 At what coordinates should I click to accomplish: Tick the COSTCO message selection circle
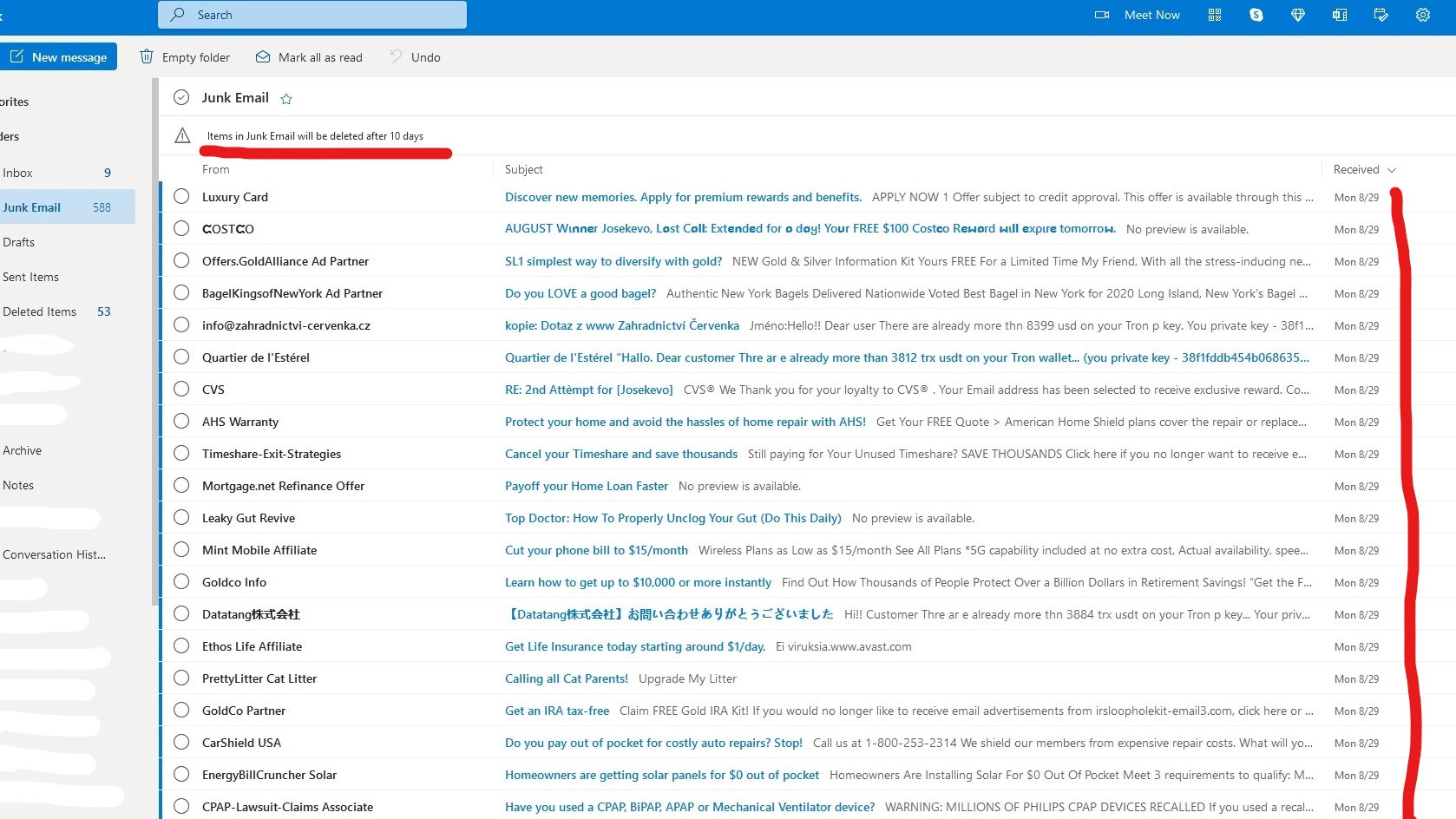coord(181,228)
